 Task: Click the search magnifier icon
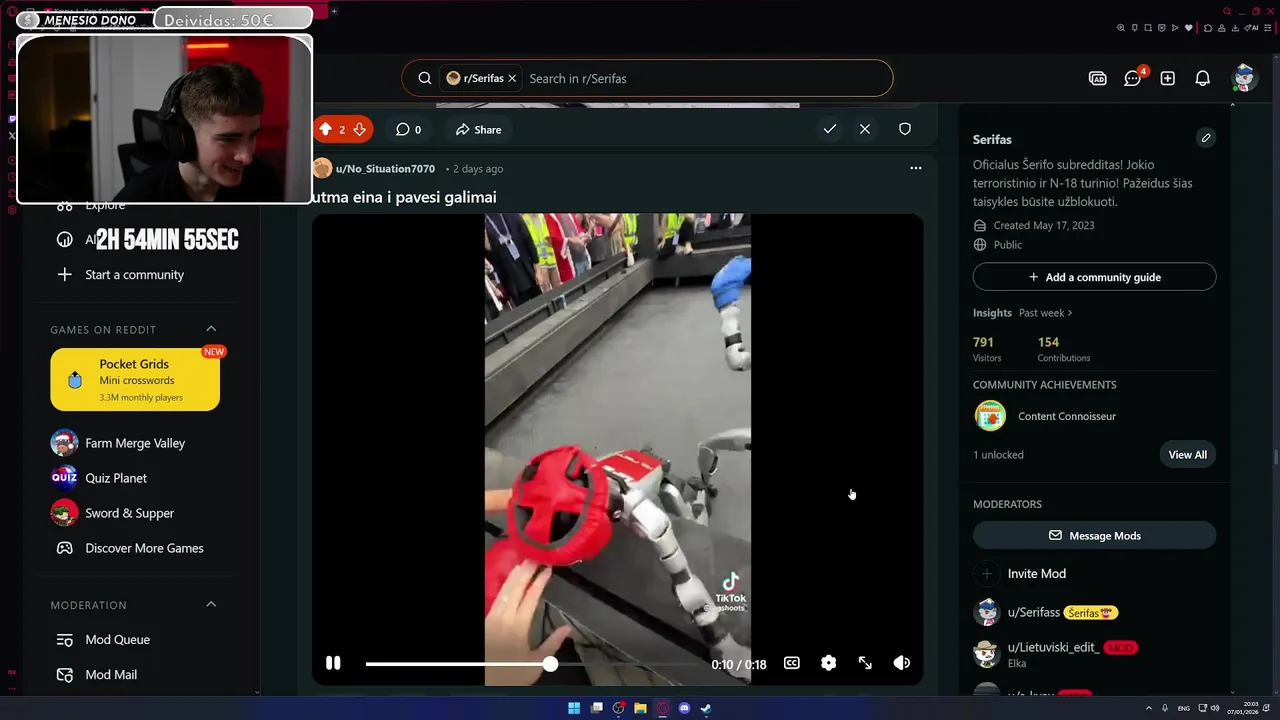tap(425, 78)
